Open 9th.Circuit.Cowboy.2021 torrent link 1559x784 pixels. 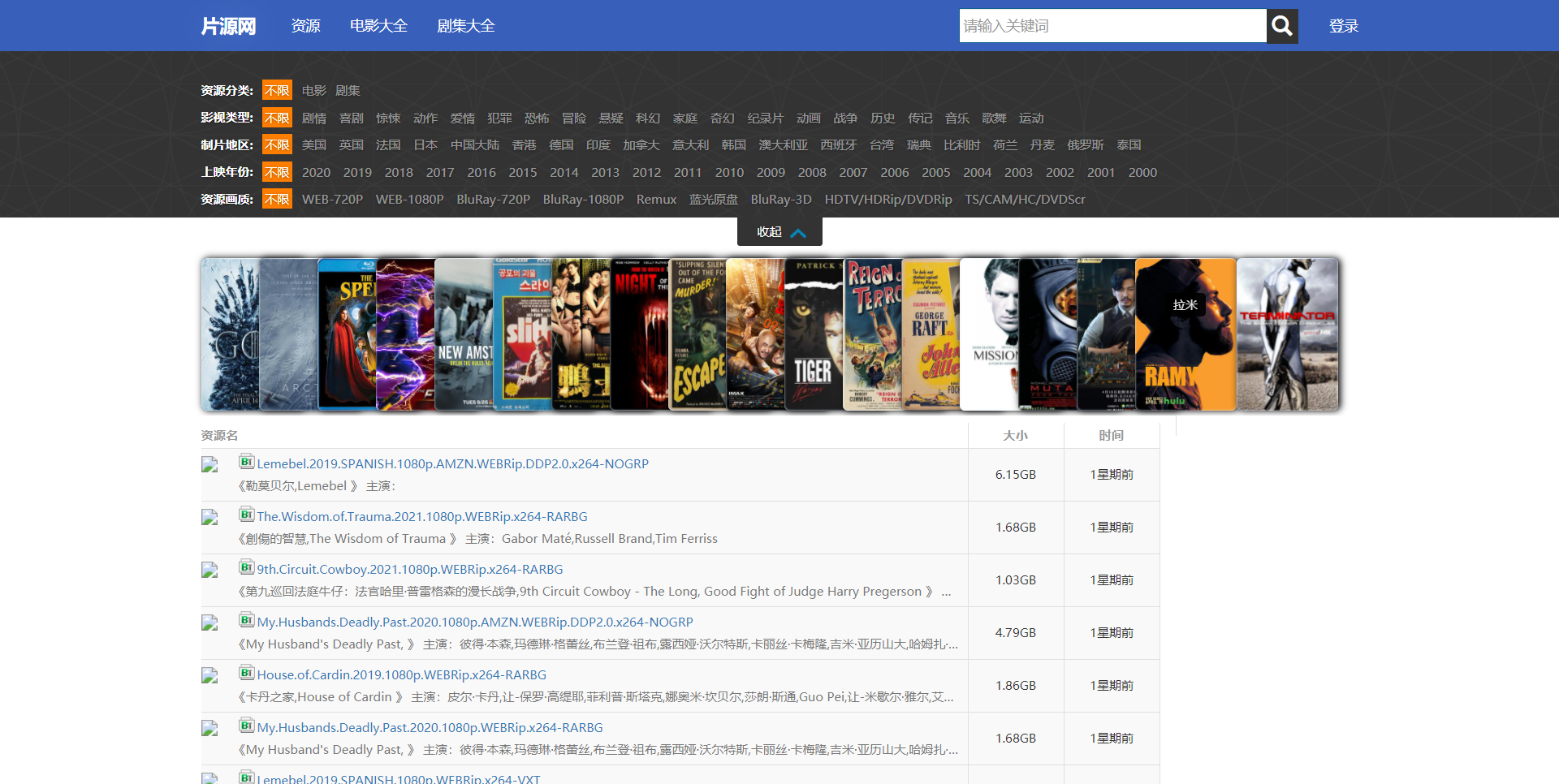[409, 569]
